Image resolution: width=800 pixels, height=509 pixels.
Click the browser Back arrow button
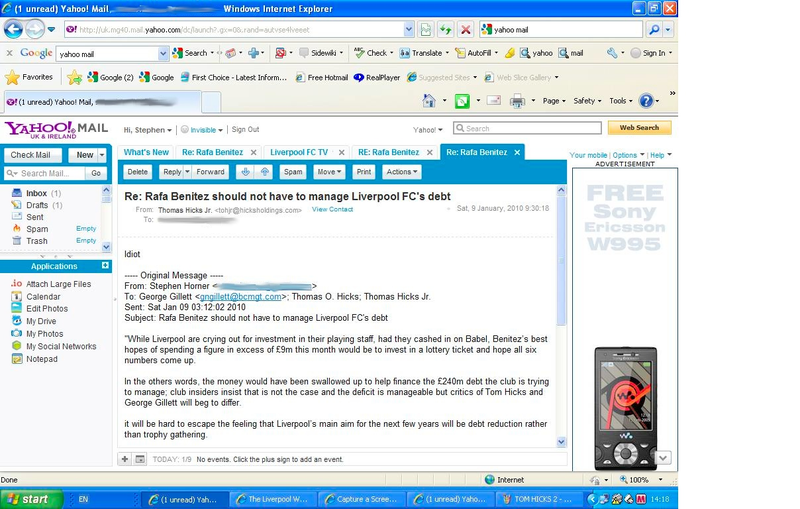[x=13, y=30]
